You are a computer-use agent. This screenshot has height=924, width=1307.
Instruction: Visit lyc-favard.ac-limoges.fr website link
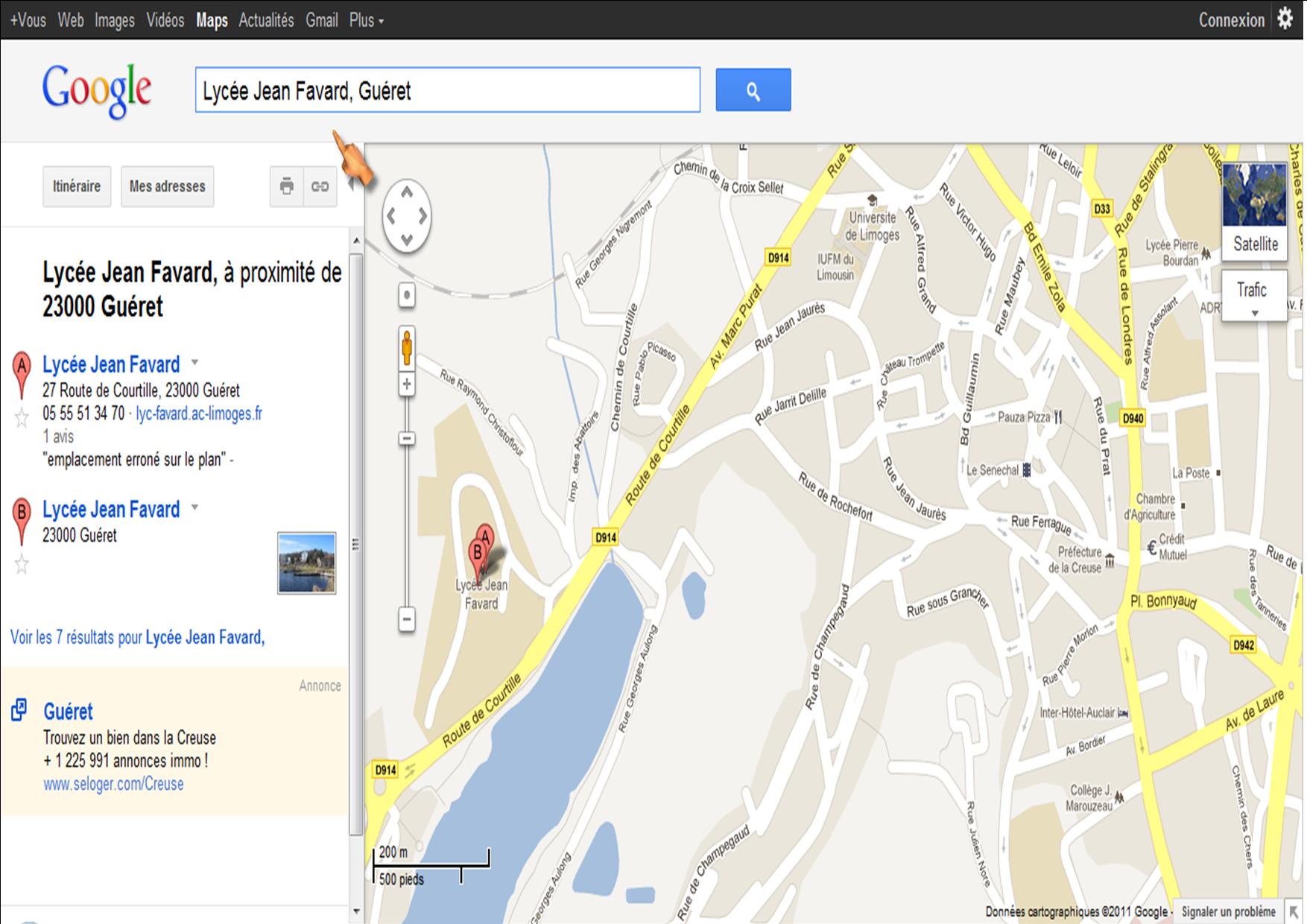point(199,414)
